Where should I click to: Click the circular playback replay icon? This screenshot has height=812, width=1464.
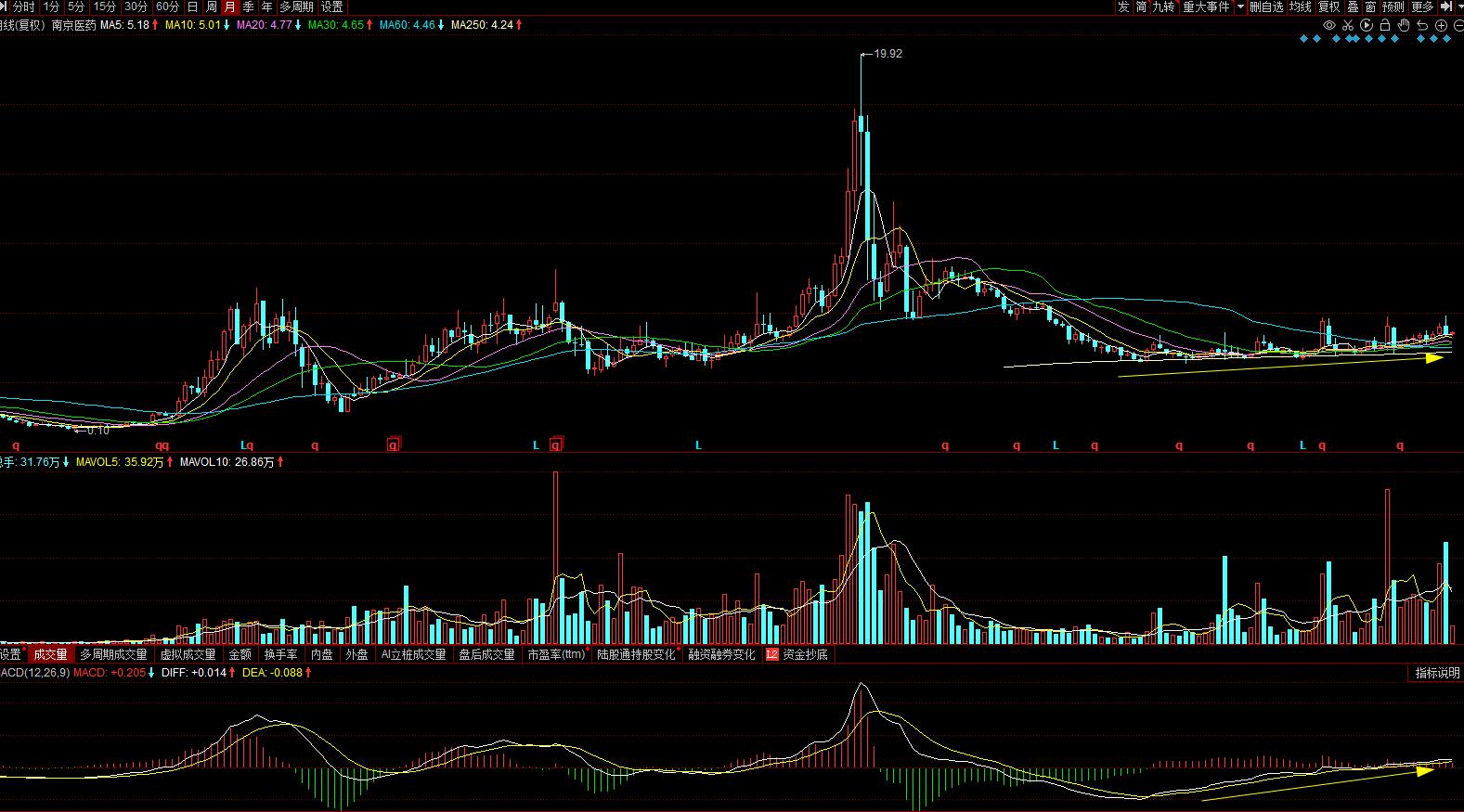point(1367,25)
